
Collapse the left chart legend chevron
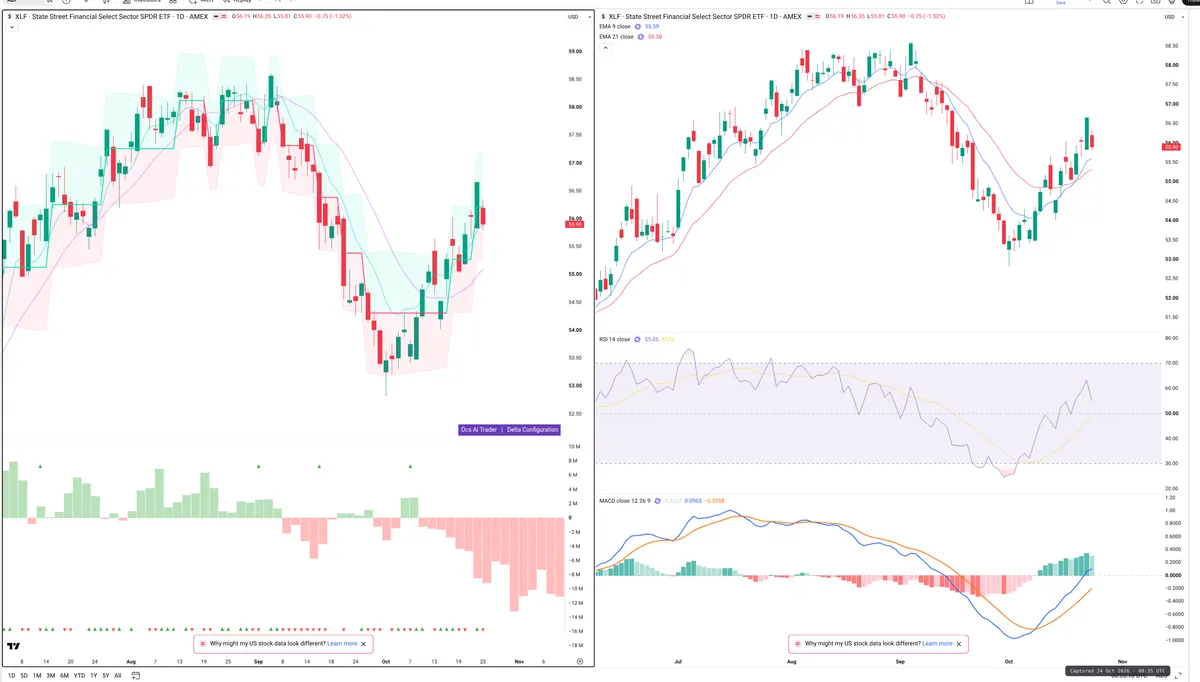pyautogui.click(x=11, y=27)
